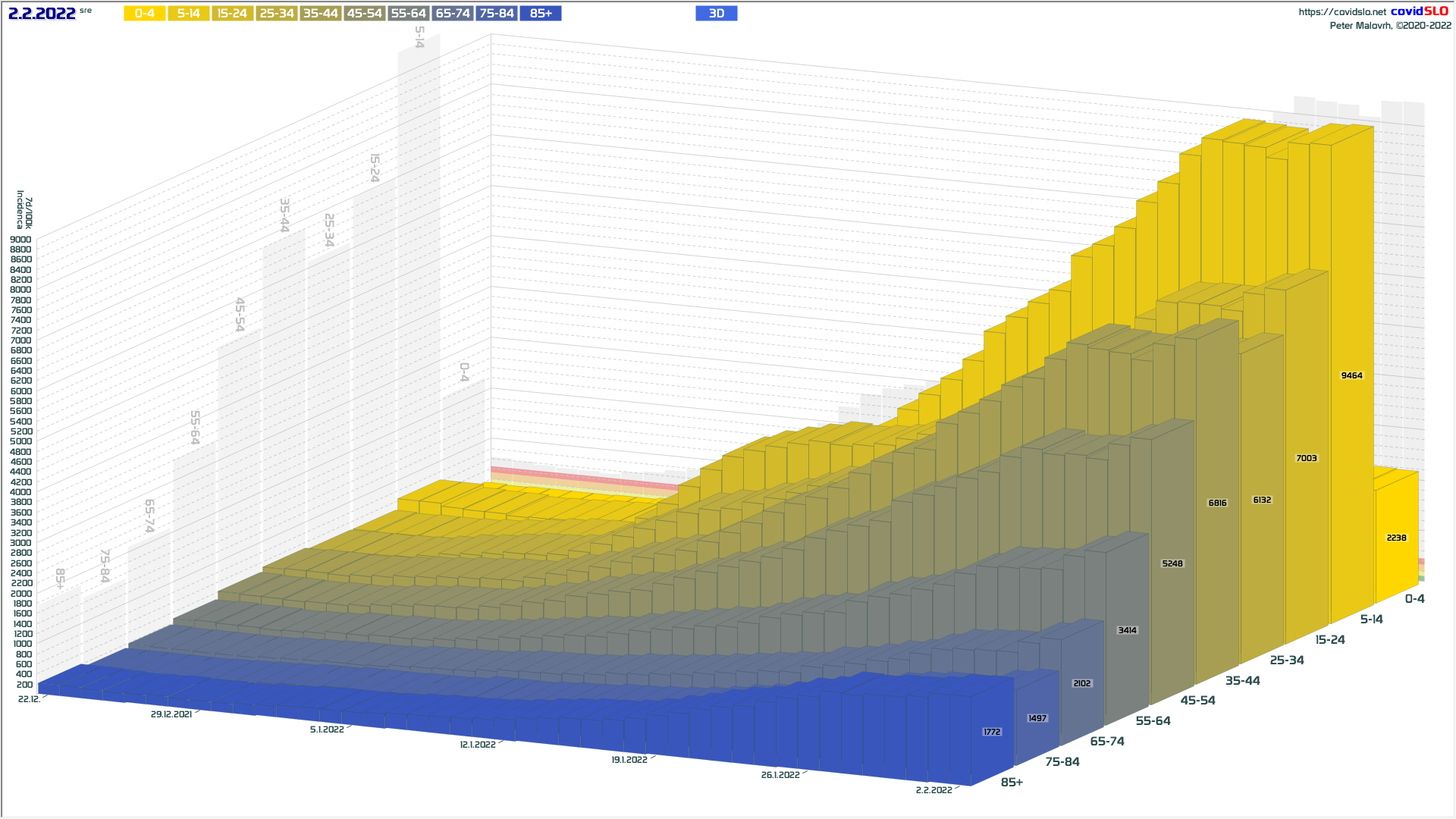Click the 9464 value label on 5-14 bar
Image resolution: width=1456 pixels, height=819 pixels.
1351,375
